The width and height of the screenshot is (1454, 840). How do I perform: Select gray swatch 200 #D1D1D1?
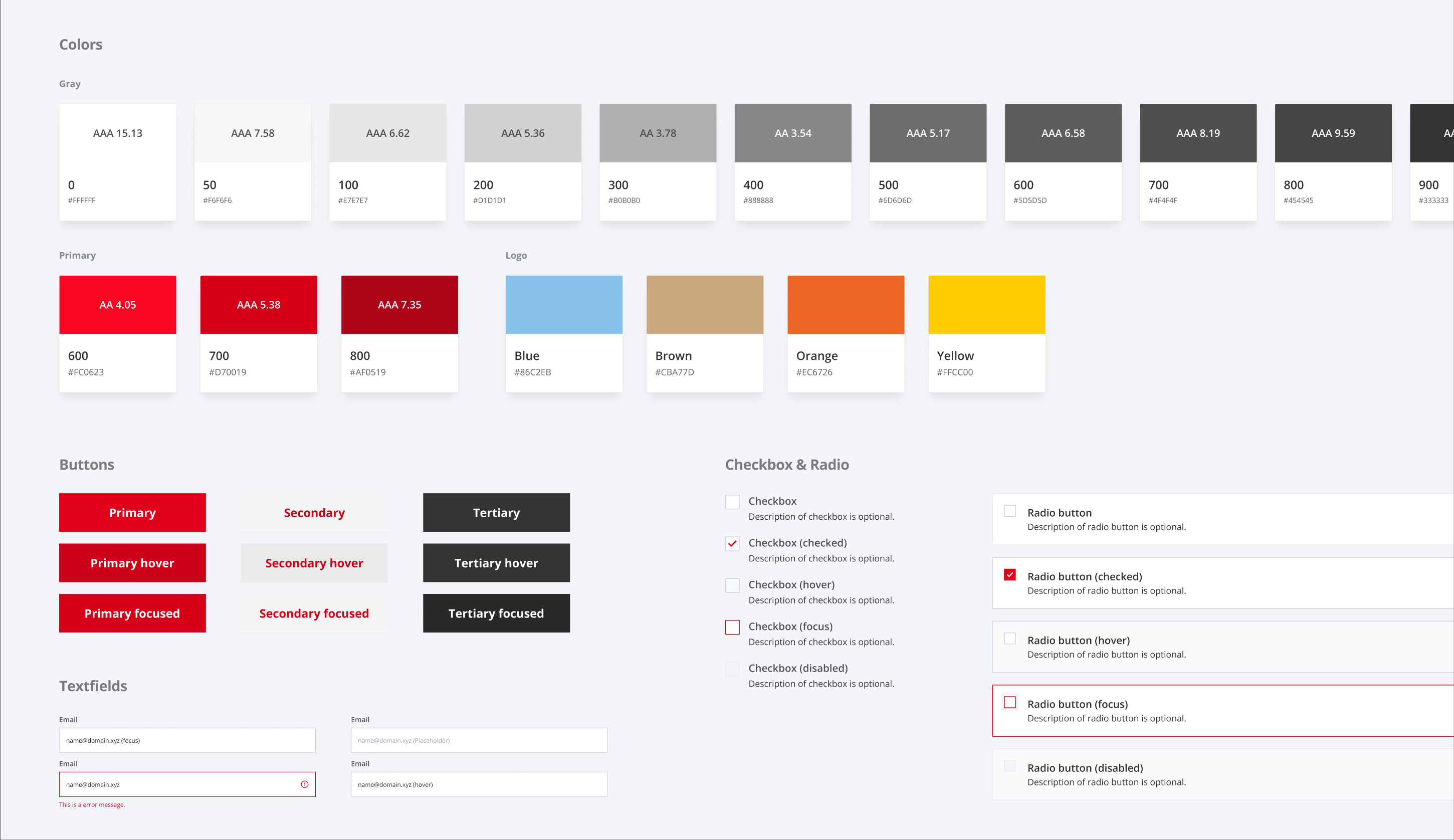tap(523, 162)
